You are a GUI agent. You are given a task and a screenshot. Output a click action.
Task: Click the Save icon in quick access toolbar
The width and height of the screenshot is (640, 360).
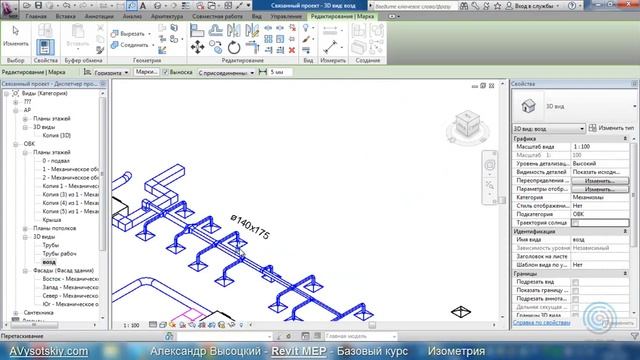coord(38,5)
